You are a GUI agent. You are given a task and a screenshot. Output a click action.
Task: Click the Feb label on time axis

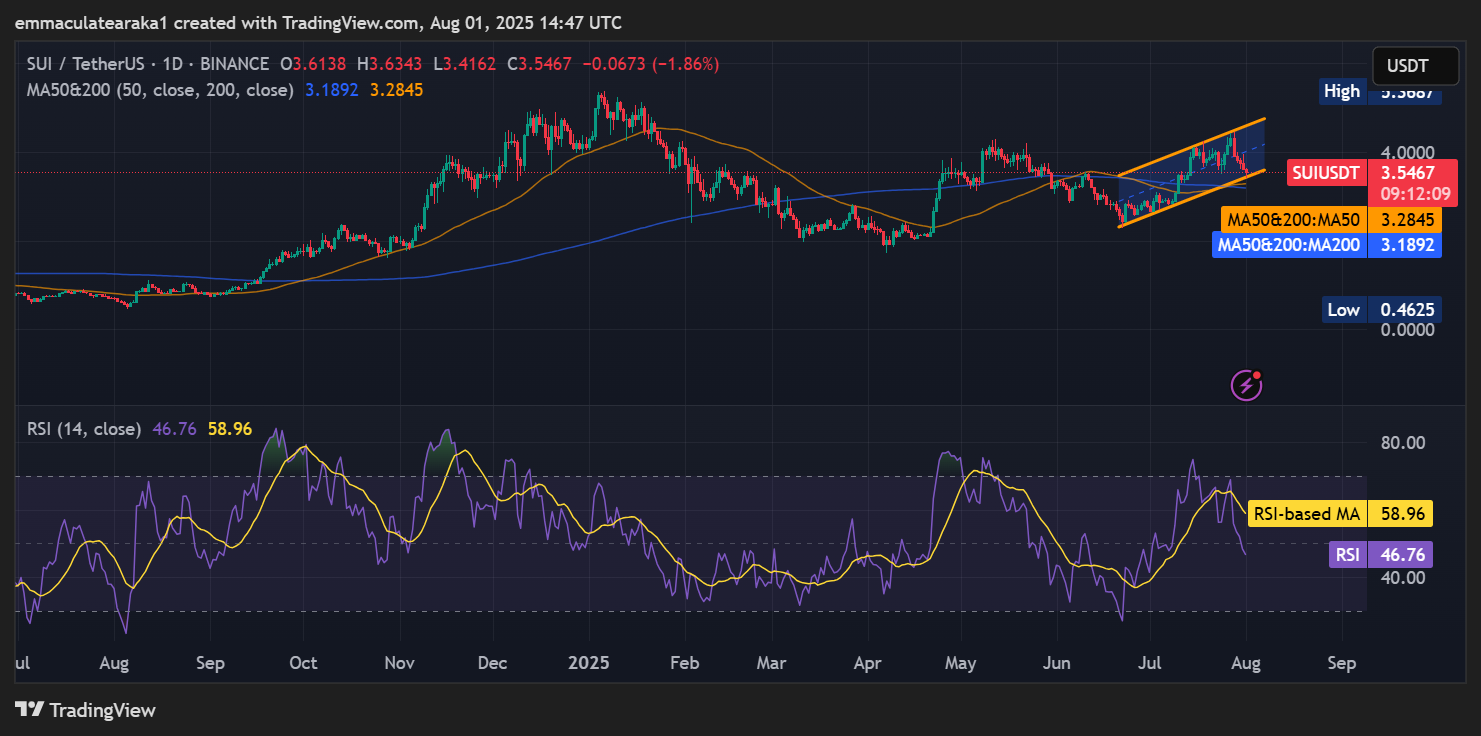pyautogui.click(x=684, y=663)
